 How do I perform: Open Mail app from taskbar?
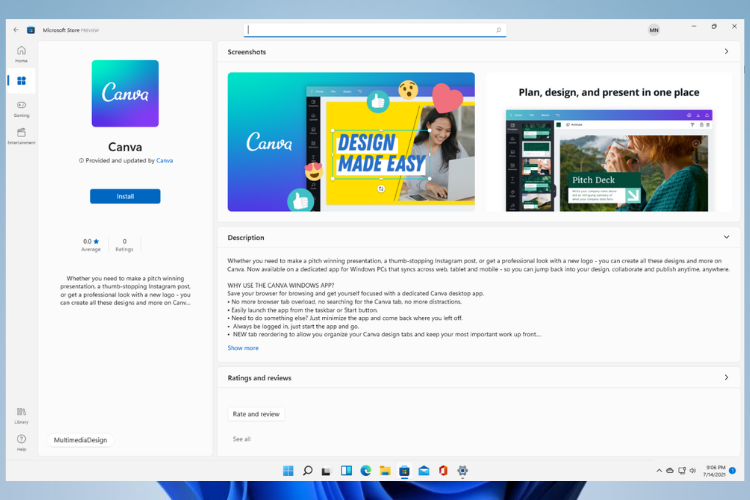tap(424, 471)
